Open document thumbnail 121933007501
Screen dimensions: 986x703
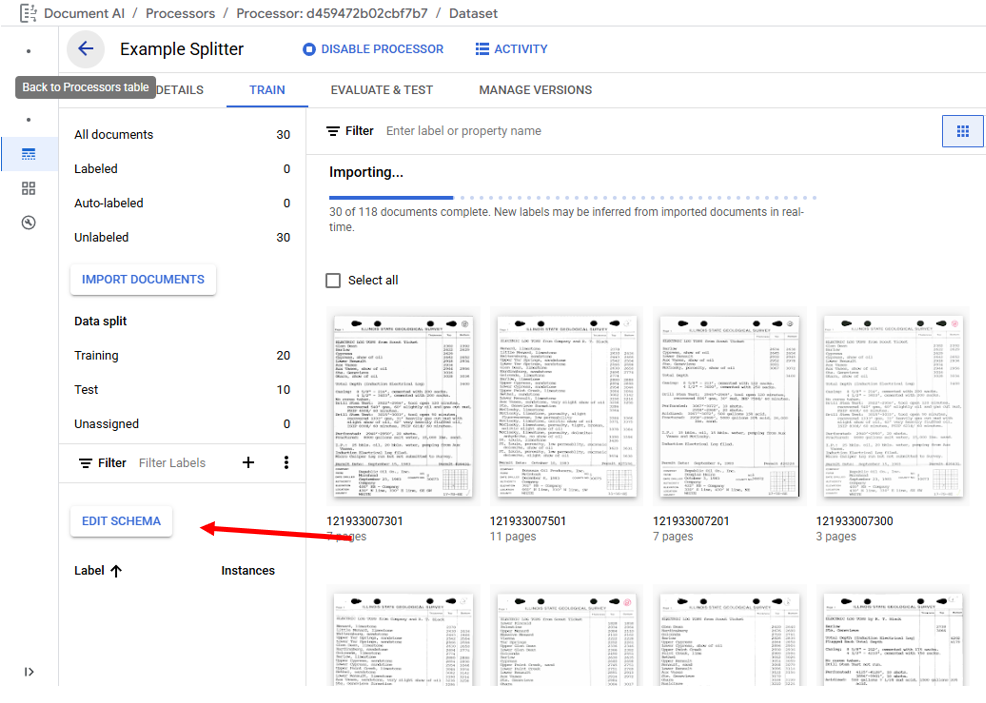pos(565,405)
